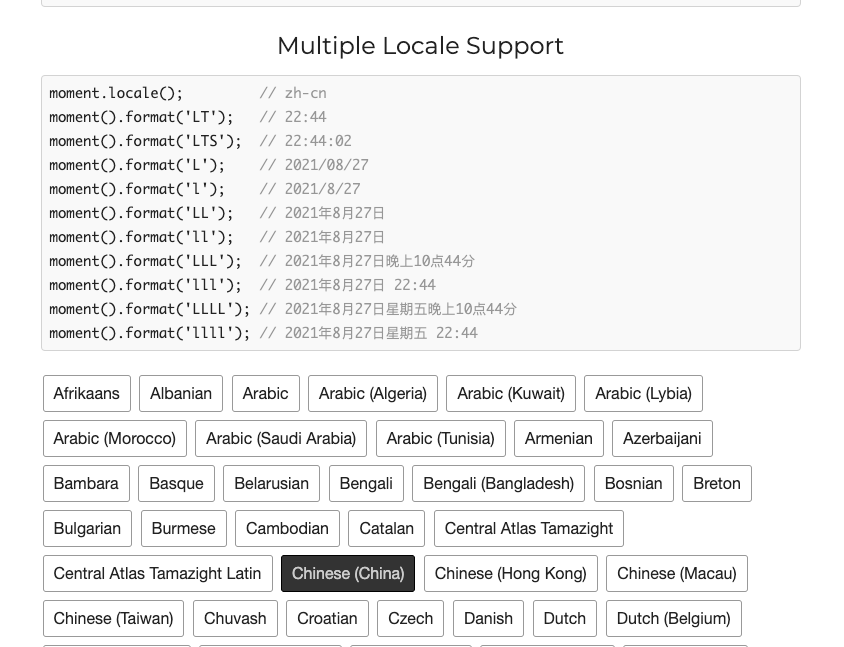
Task: Switch to Armenian locale
Action: pyautogui.click(x=558, y=438)
